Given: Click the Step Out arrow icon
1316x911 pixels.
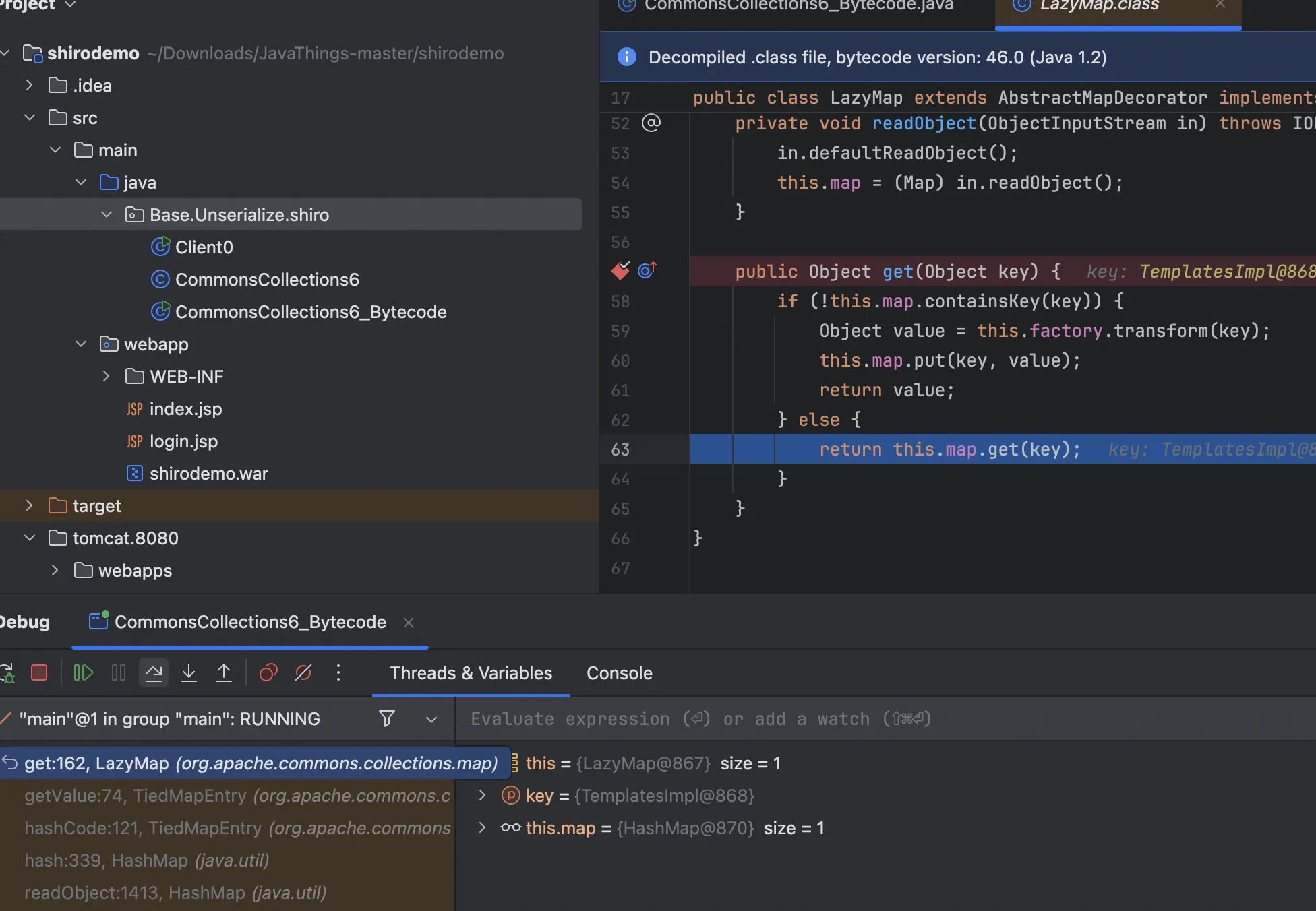Looking at the screenshot, I should (x=224, y=673).
